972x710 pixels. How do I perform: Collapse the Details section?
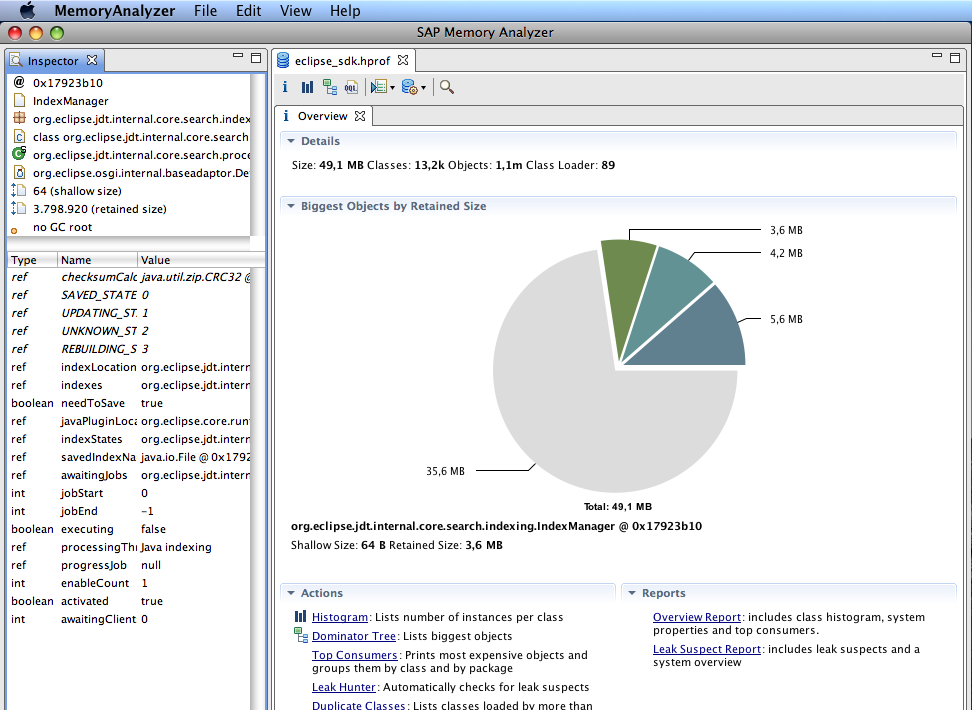click(291, 141)
